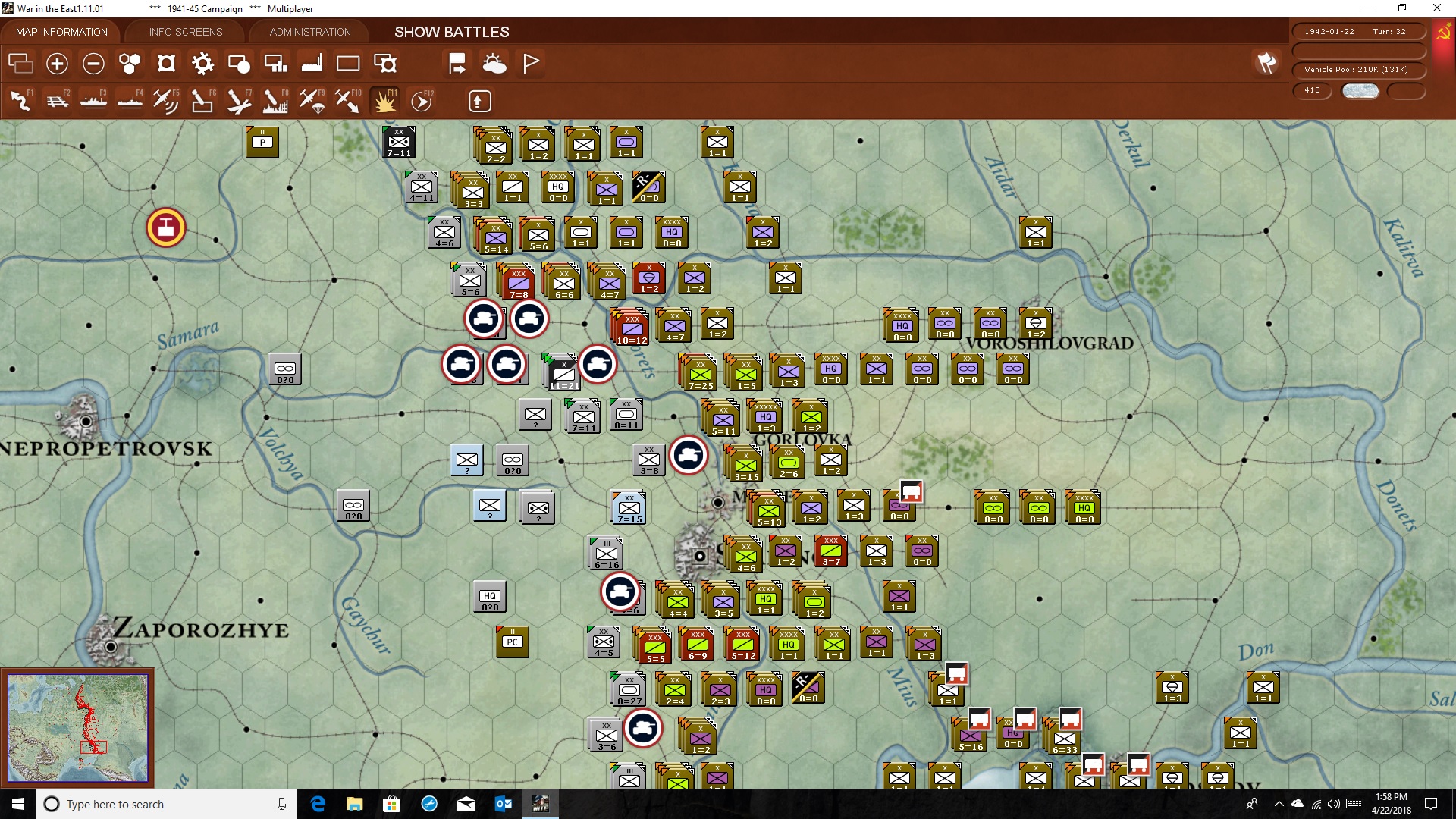Toggle the hex grid display icon
The width and height of the screenshot is (1456, 819).
[130, 64]
